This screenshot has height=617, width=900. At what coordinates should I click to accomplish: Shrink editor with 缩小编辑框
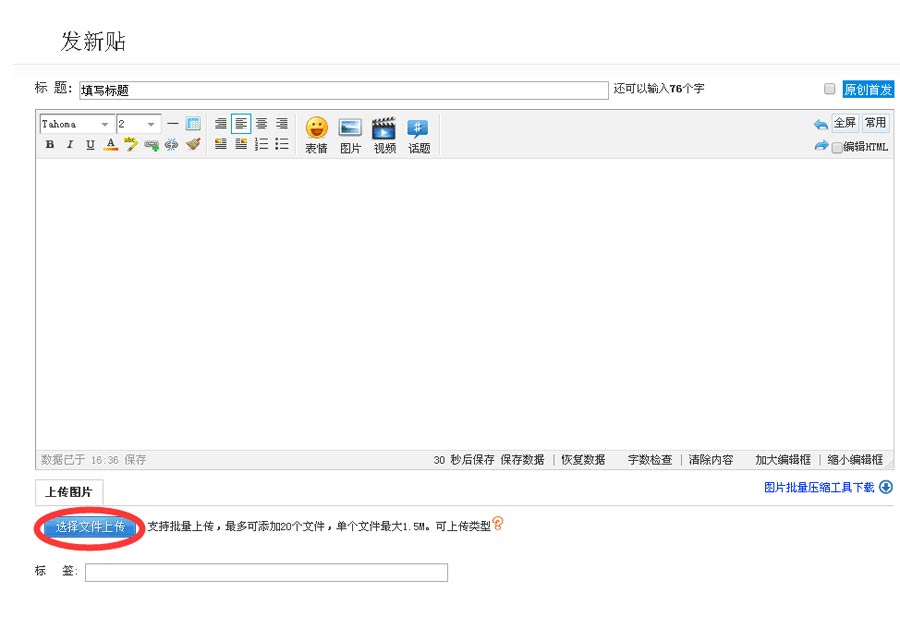(855, 460)
